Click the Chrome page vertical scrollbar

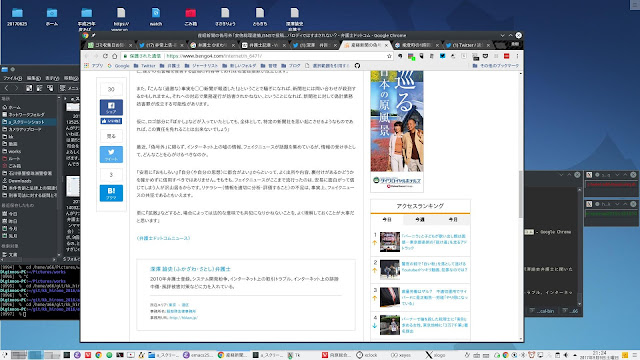521,194
